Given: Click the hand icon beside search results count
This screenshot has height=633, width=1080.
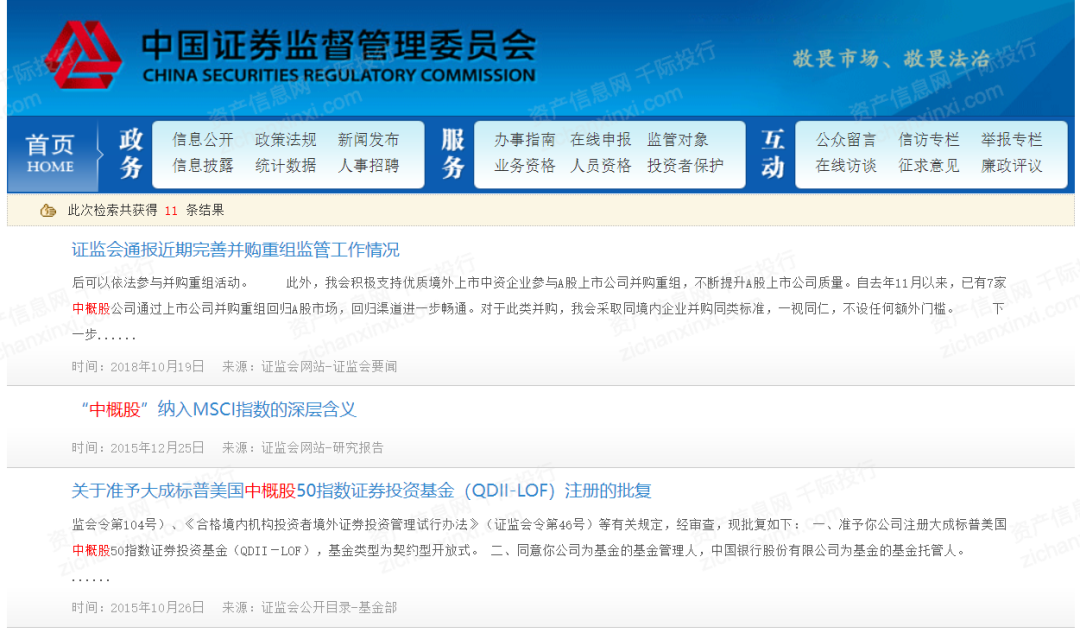Looking at the screenshot, I should tap(48, 211).
